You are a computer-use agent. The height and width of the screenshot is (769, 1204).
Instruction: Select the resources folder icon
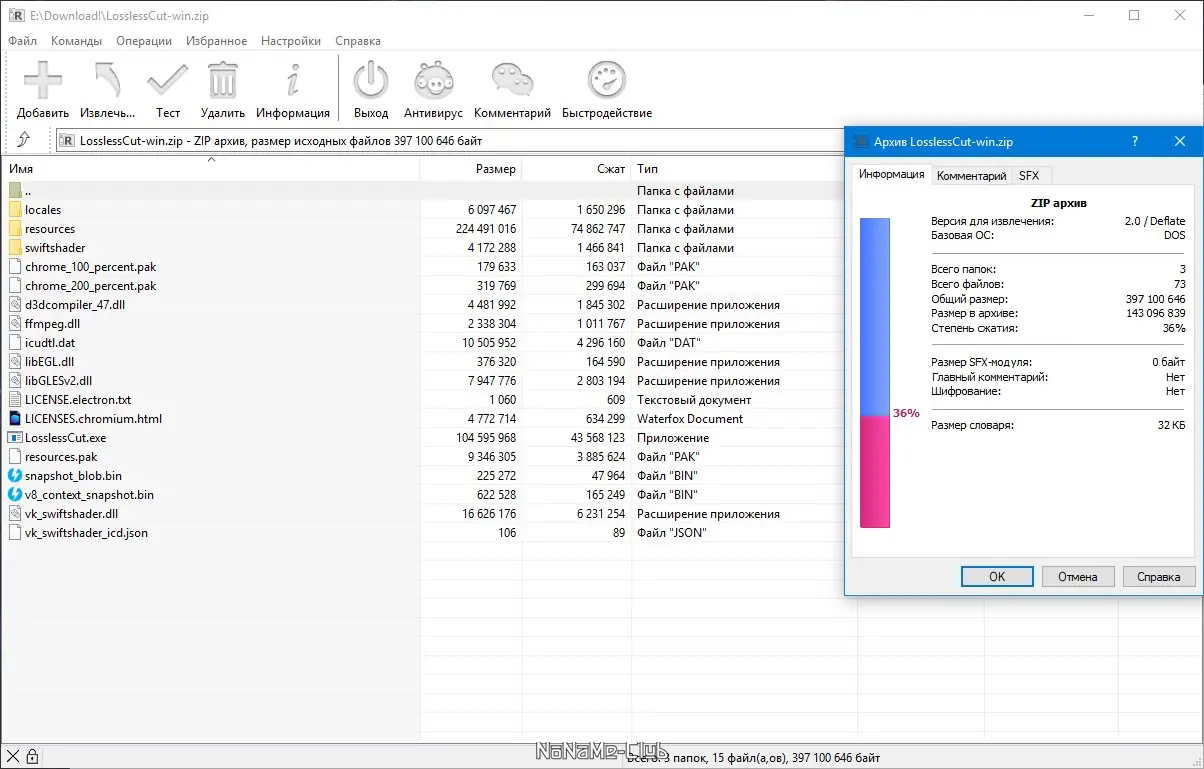15,229
